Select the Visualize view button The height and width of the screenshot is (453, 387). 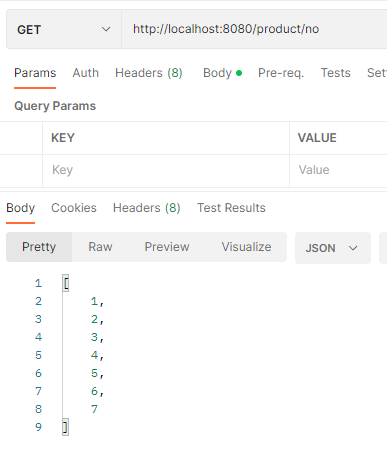pos(246,247)
